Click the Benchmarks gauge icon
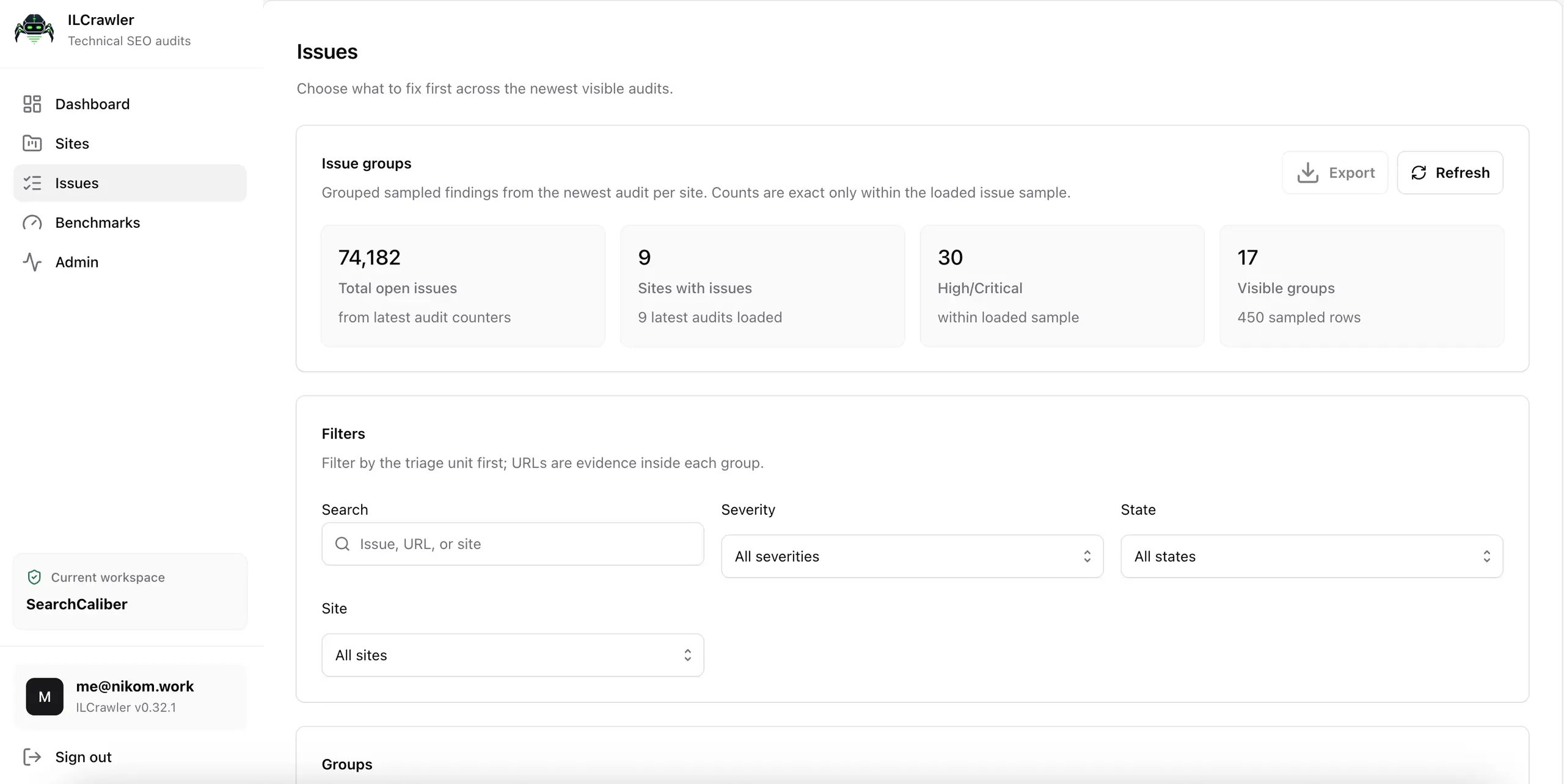 pyautogui.click(x=32, y=223)
